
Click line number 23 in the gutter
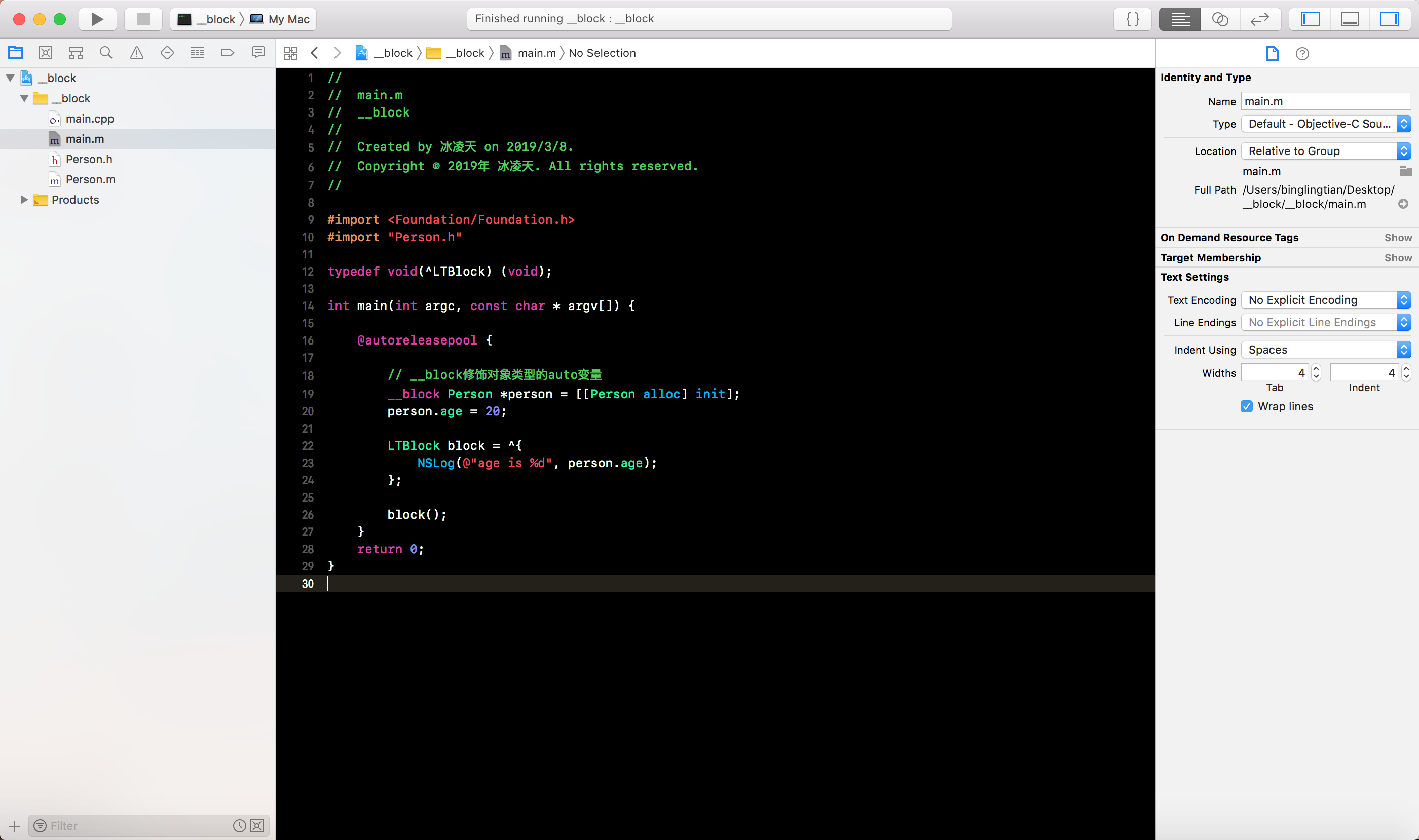308,463
